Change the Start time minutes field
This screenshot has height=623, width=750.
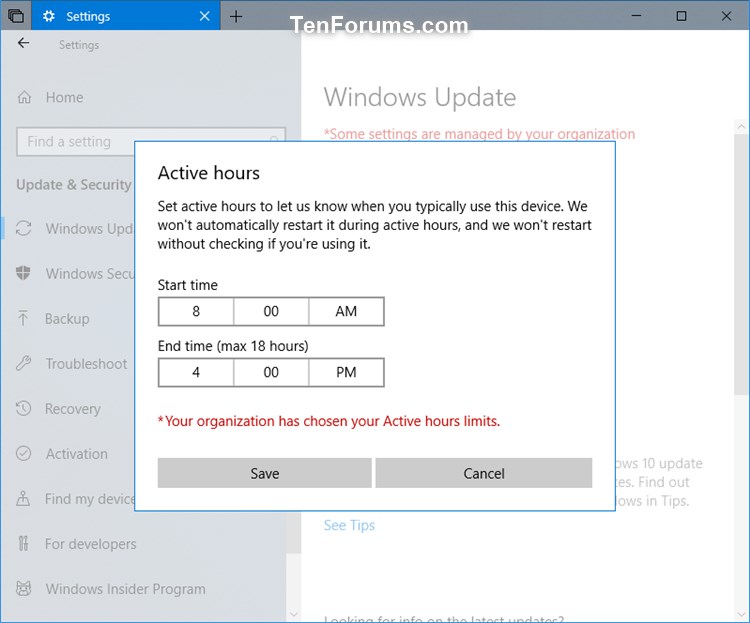pyautogui.click(x=271, y=312)
